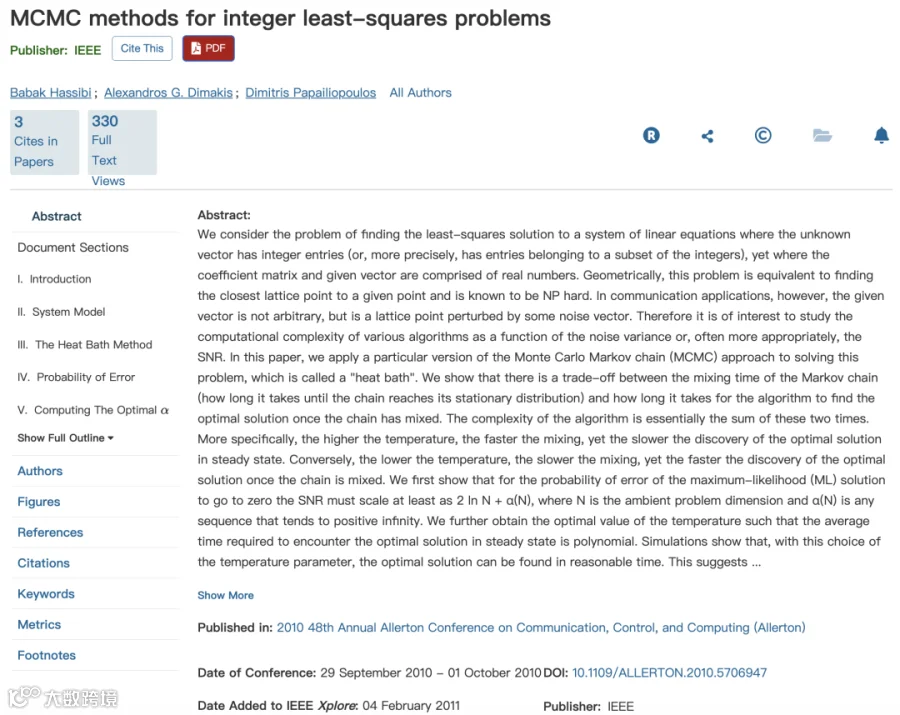Image resolution: width=900 pixels, height=715 pixels.
Task: Save to folder using folder icon
Action: click(x=822, y=135)
